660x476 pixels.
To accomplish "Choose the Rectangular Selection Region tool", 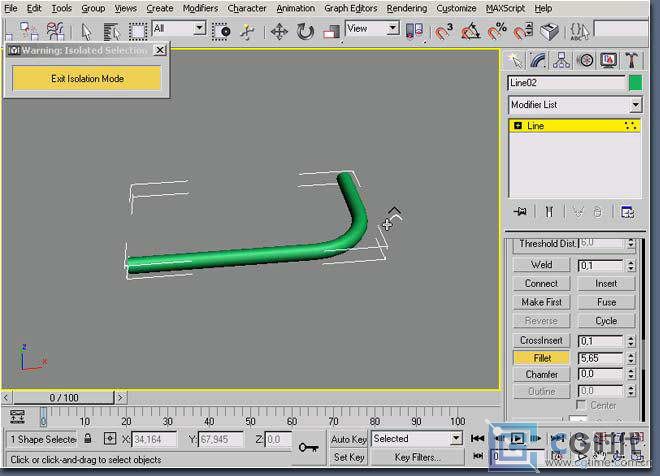I will [138, 31].
